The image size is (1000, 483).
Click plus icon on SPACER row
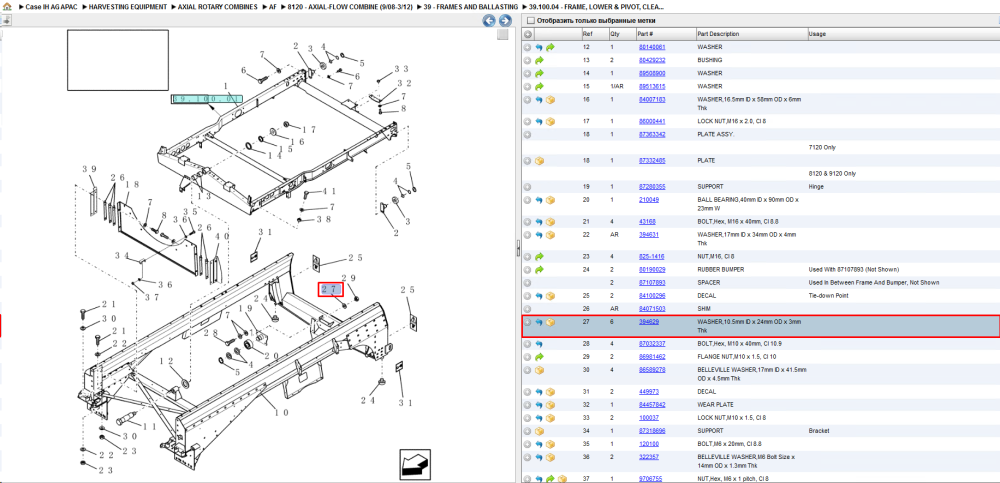(x=527, y=283)
